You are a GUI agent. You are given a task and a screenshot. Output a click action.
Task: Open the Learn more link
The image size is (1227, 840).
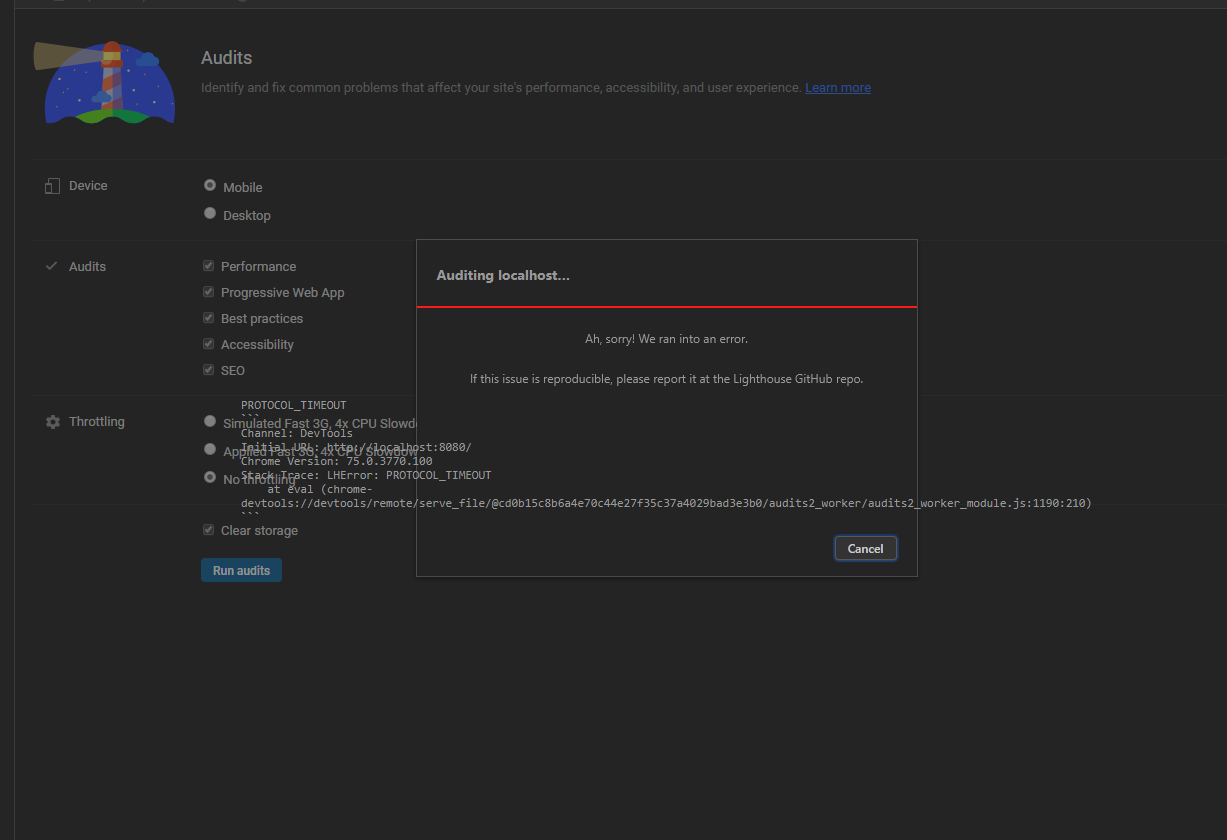(837, 87)
